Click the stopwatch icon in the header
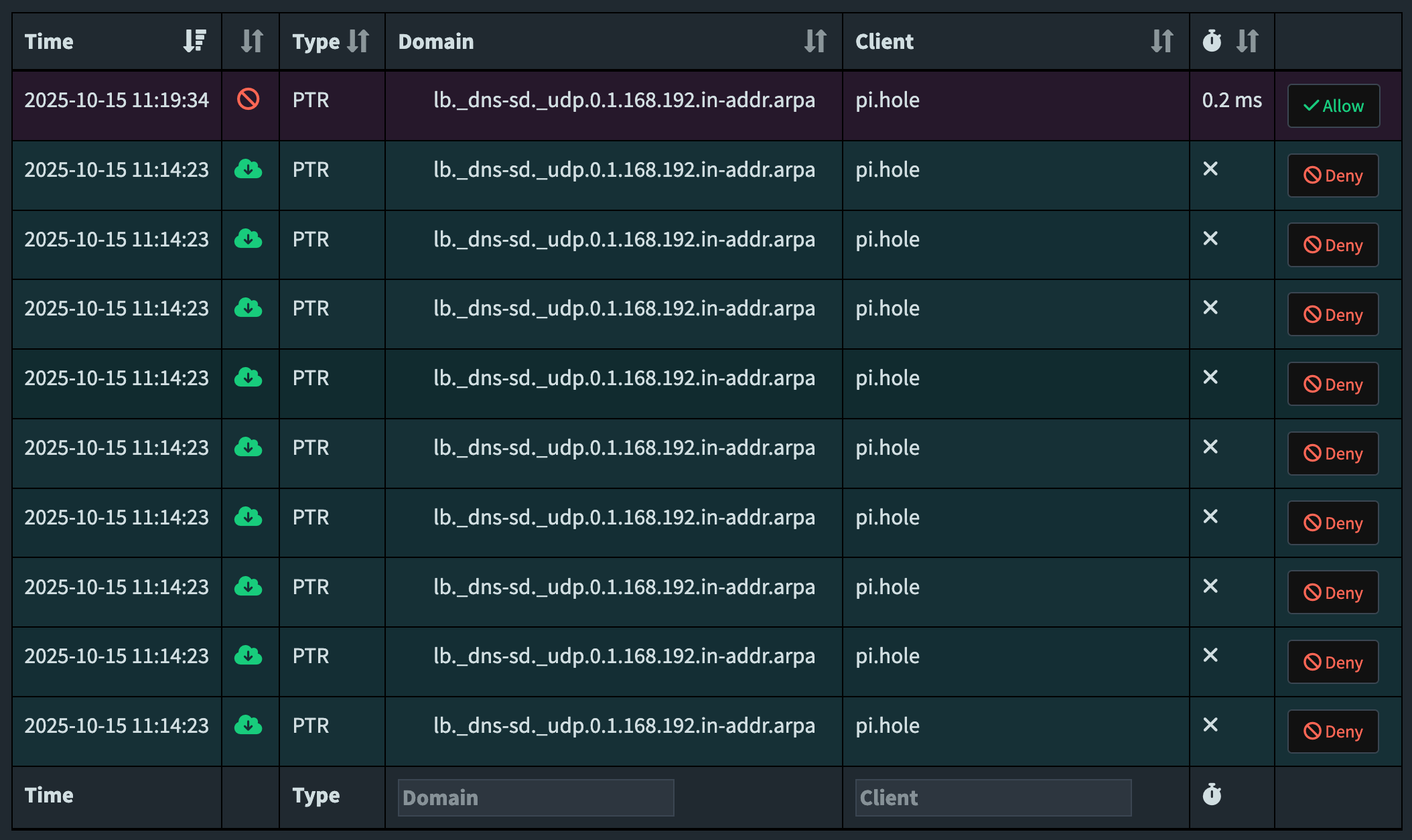The height and width of the screenshot is (840, 1412). 1212,41
